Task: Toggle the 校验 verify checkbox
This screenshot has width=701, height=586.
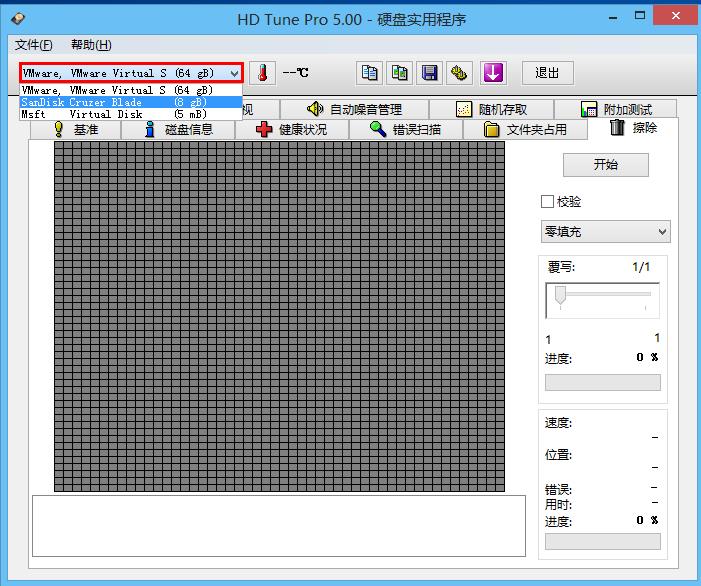Action: pyautogui.click(x=547, y=202)
